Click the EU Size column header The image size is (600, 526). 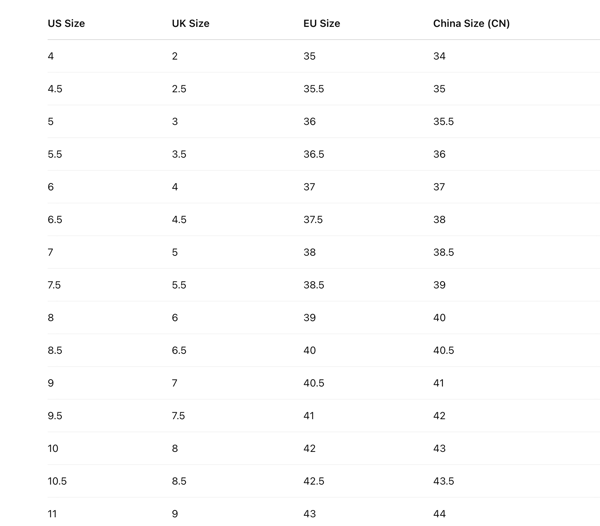pyautogui.click(x=321, y=23)
